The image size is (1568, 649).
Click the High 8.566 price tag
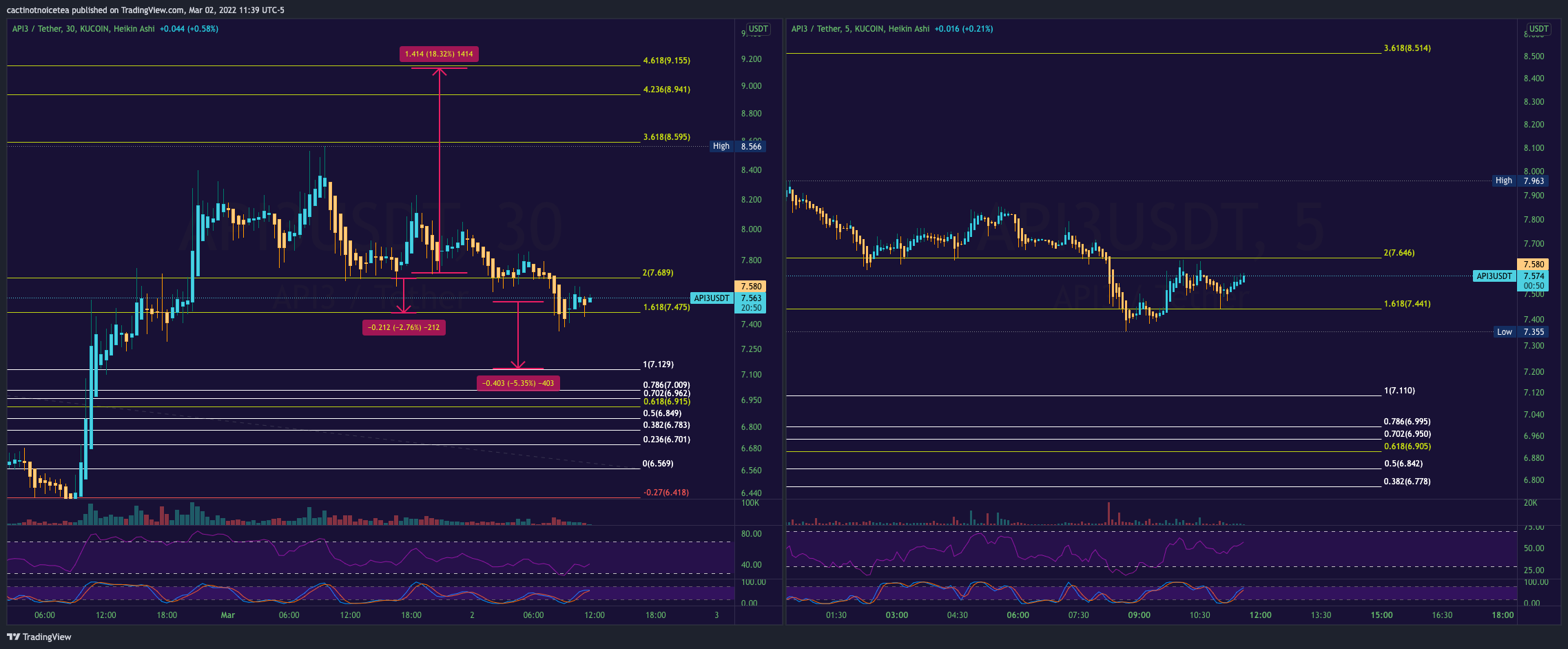point(738,146)
